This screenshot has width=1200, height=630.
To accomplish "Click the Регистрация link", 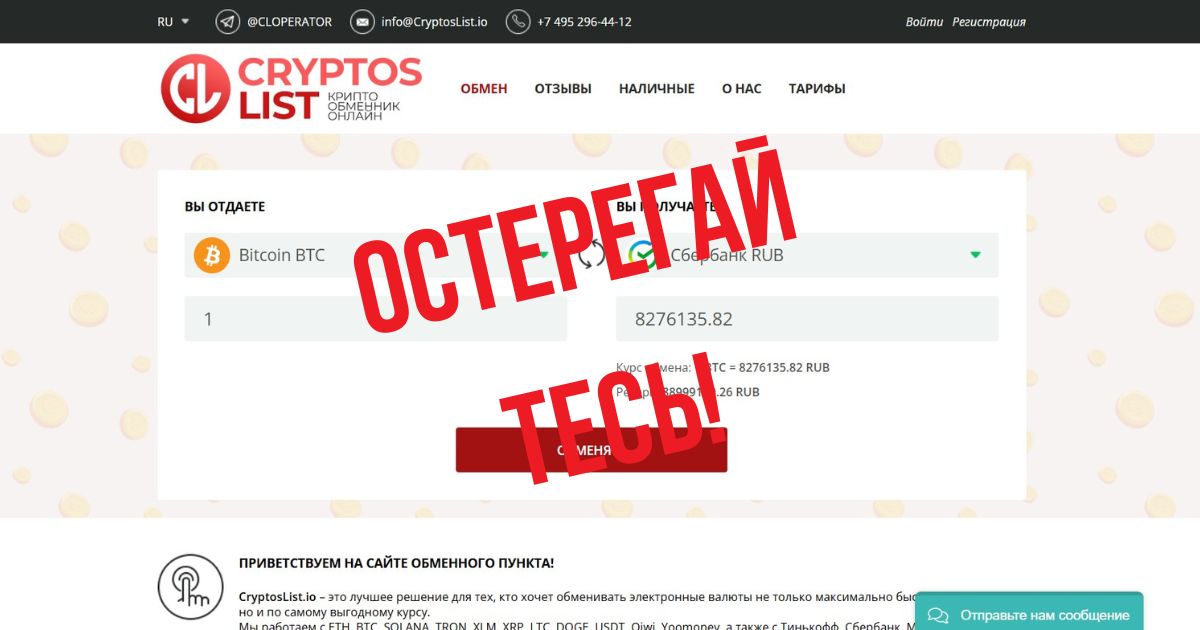I will click(989, 21).
